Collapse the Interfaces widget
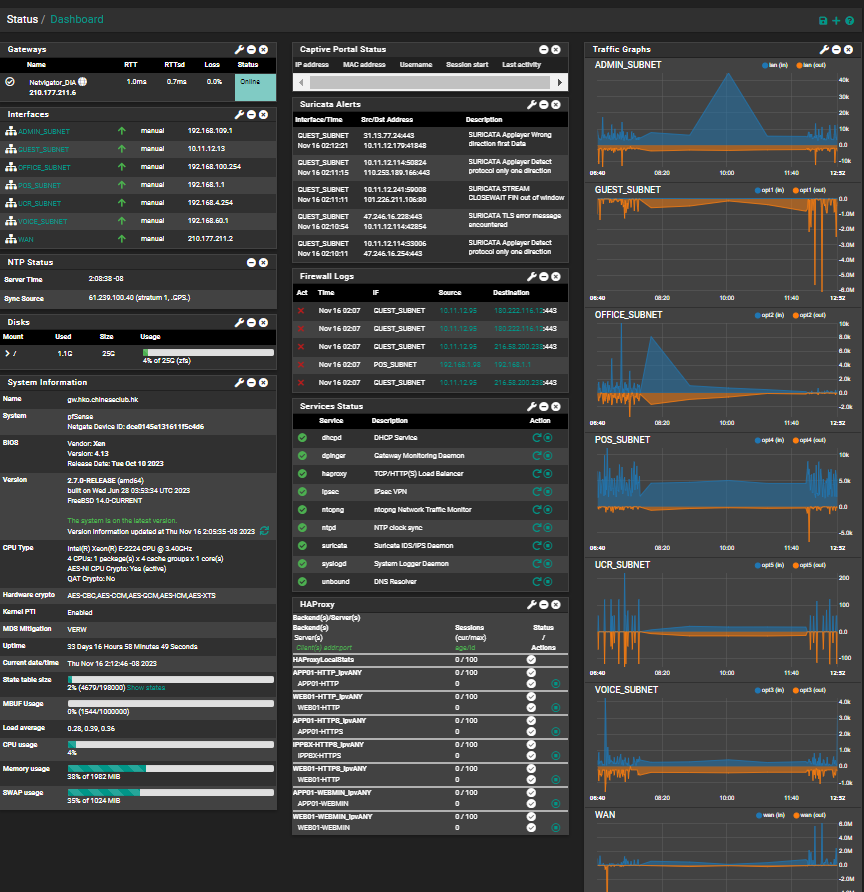864x892 pixels. click(x=251, y=114)
